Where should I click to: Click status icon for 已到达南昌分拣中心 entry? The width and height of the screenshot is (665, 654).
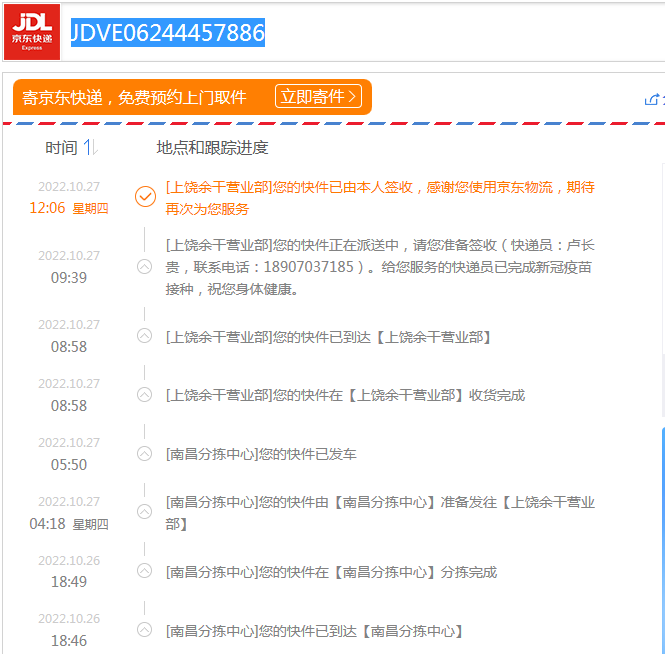145,630
